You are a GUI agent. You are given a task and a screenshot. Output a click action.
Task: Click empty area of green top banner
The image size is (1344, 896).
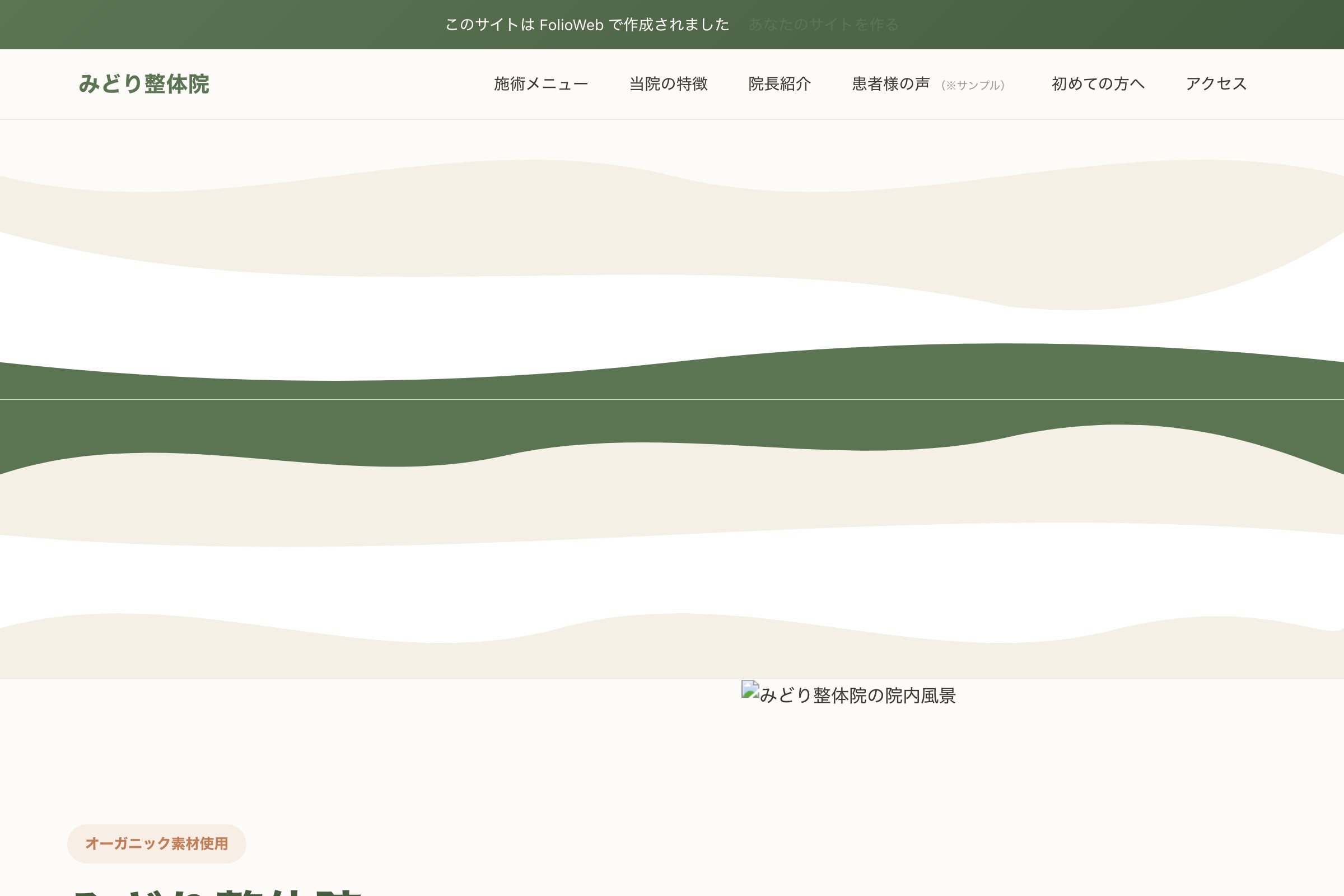(171, 25)
